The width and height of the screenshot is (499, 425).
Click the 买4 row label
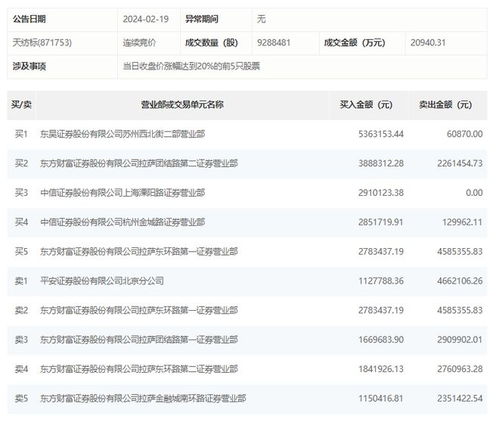pos(21,222)
